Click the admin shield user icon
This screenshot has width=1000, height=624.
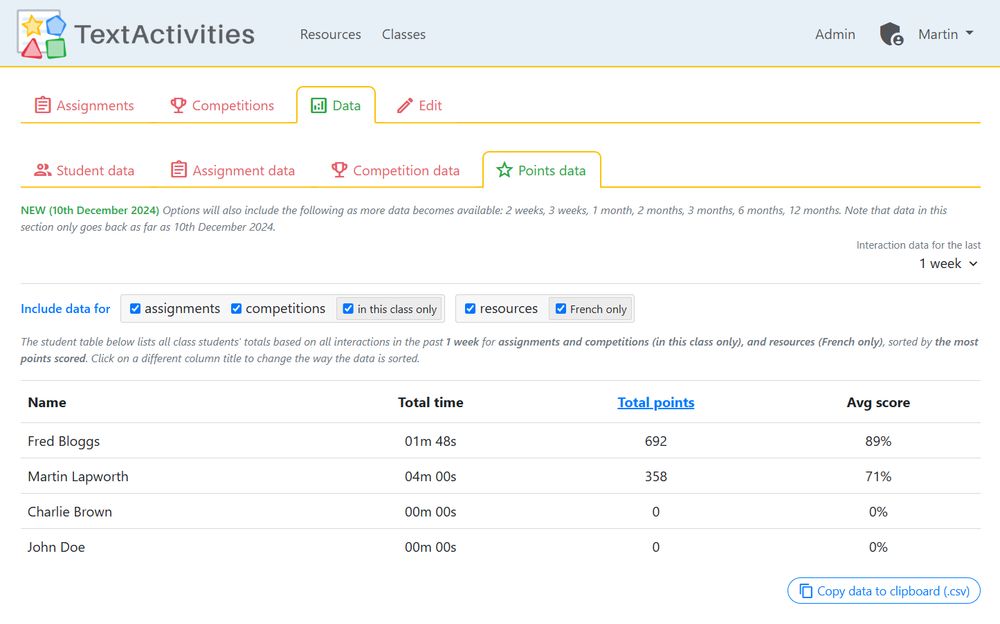coord(891,34)
